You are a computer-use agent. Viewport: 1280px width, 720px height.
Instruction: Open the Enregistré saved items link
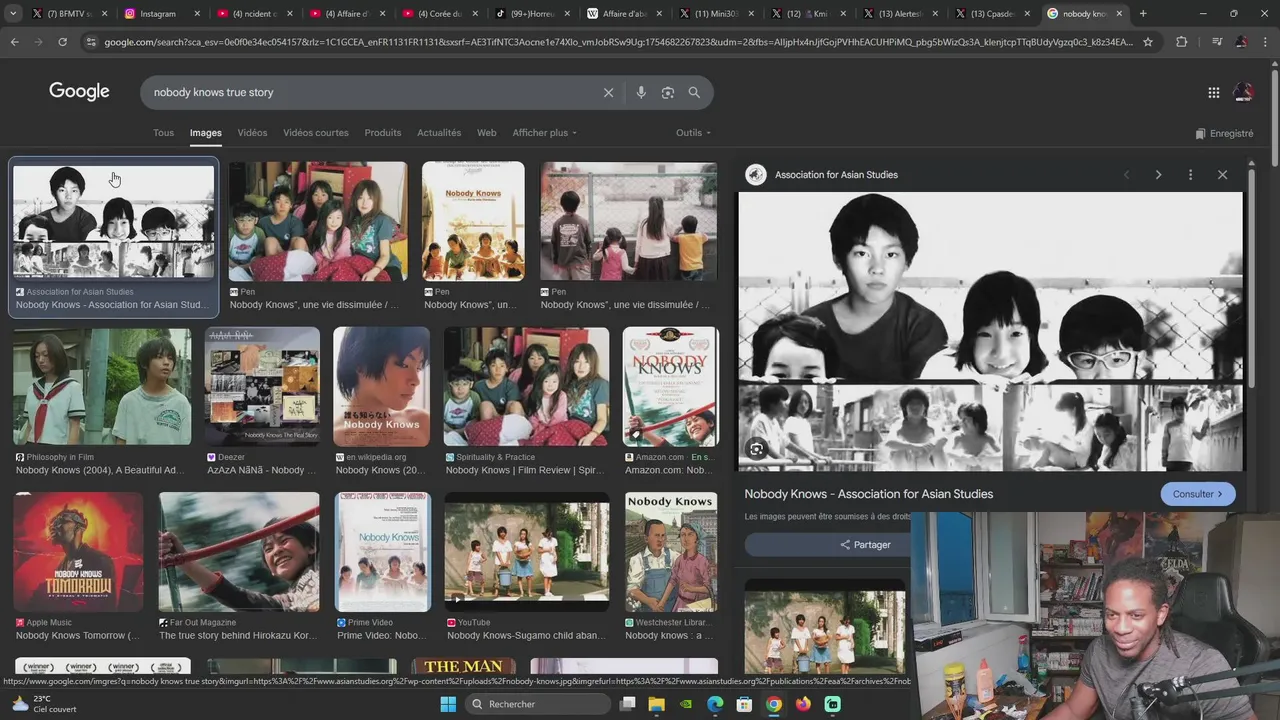[x=1224, y=133]
